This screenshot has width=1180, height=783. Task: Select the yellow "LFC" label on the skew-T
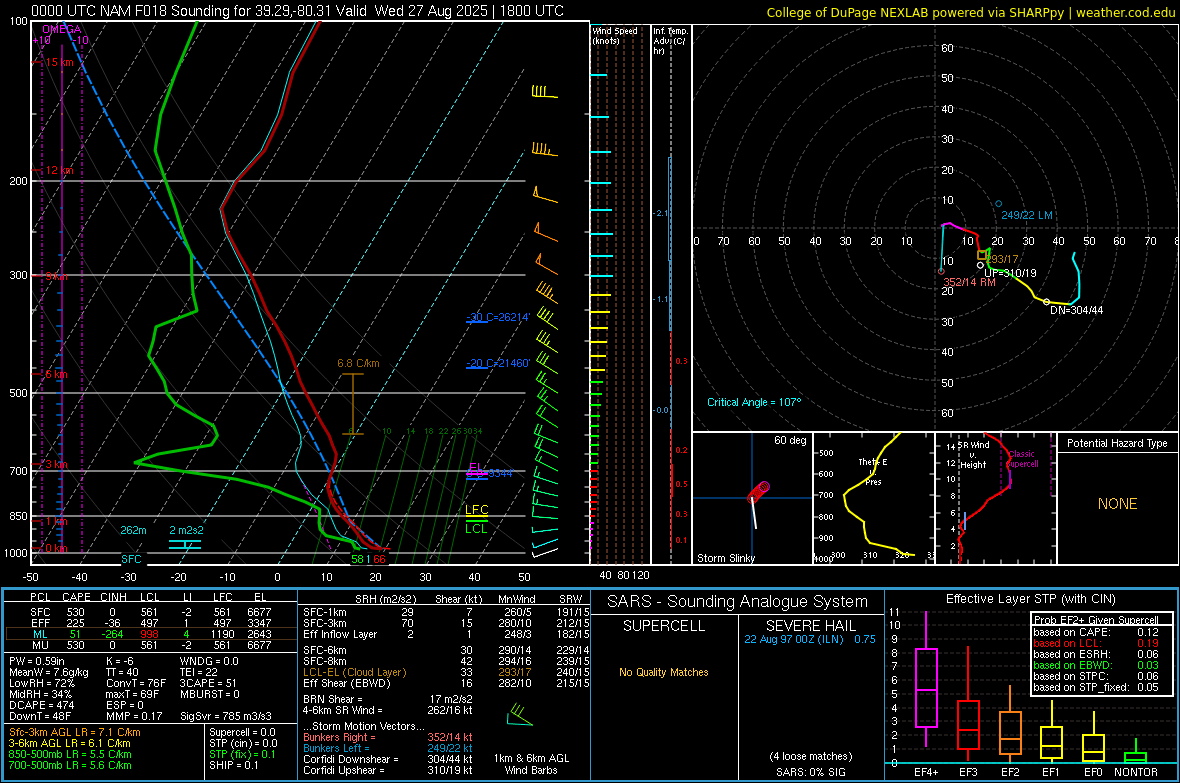pos(477,510)
